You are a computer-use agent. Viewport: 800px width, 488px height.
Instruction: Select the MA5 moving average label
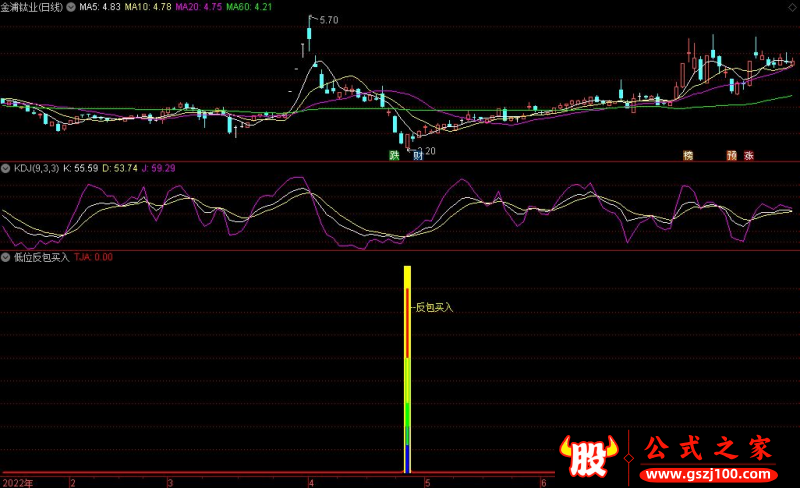tap(100, 7)
